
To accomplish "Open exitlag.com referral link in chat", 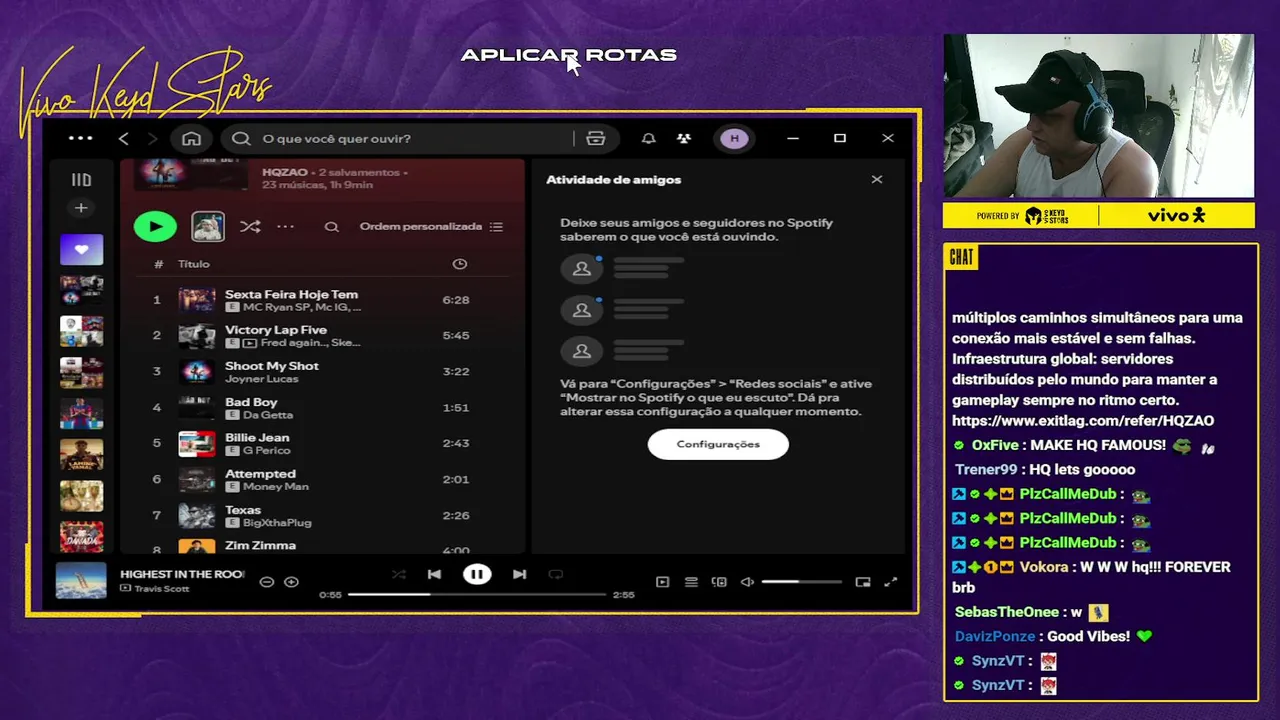I will pyautogui.click(x=1083, y=421).
